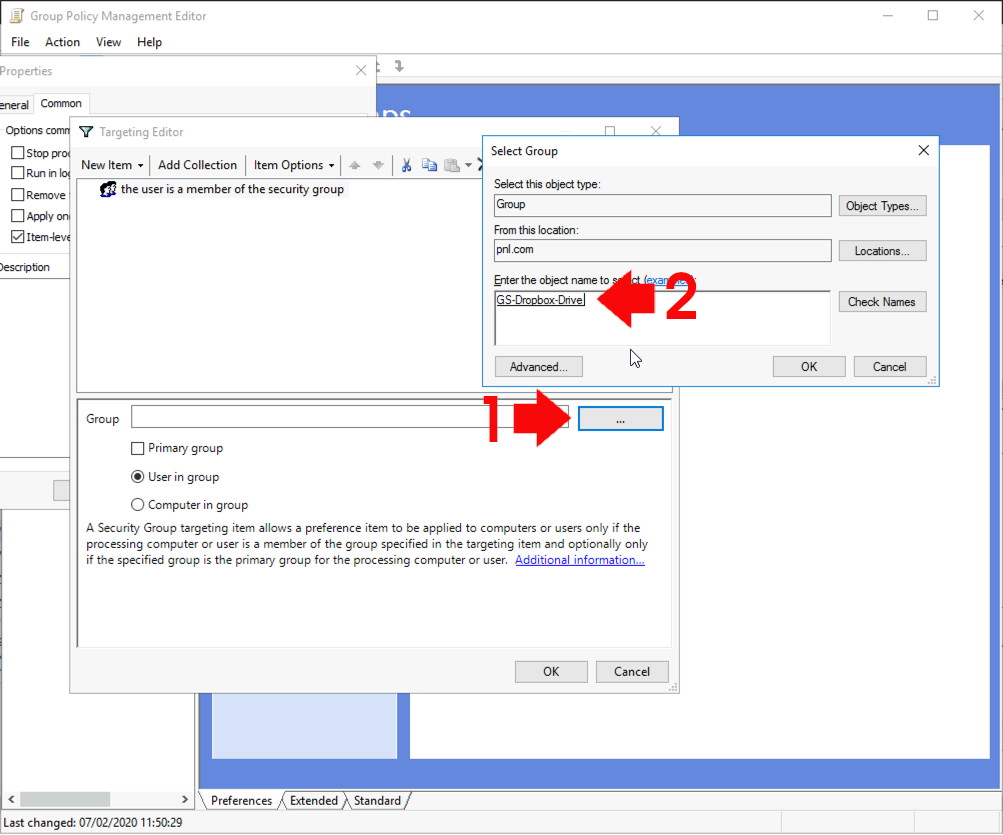Image resolution: width=1003 pixels, height=835 pixels.
Task: Click the move-down arrow in Targeting Editor toolbar
Action: click(x=378, y=165)
